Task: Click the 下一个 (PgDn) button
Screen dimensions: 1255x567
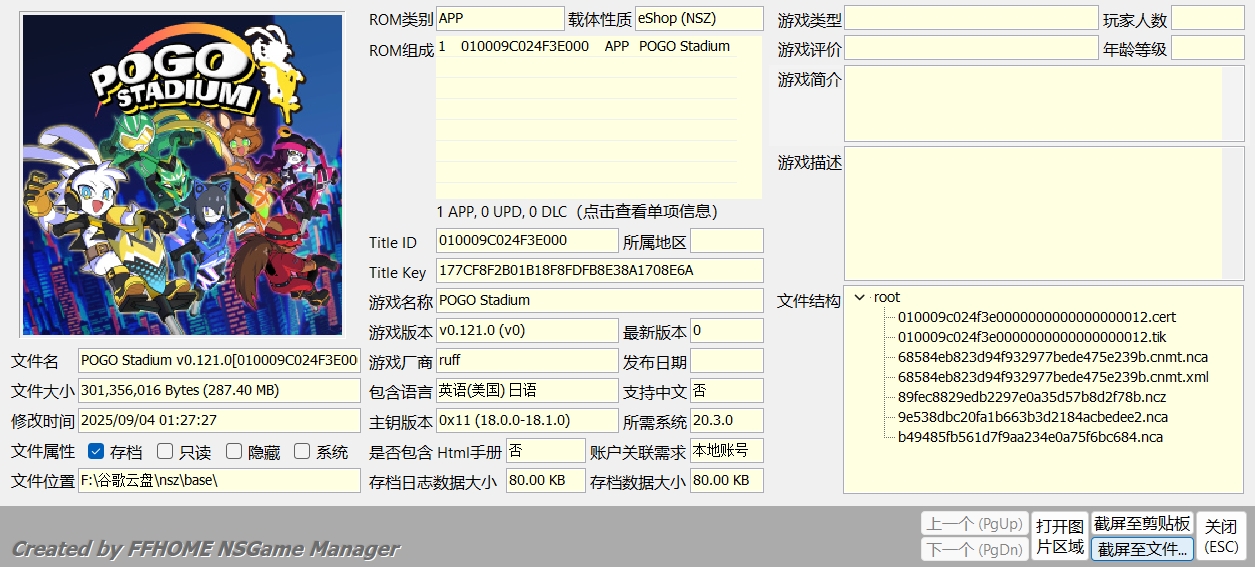Action: 973,549
